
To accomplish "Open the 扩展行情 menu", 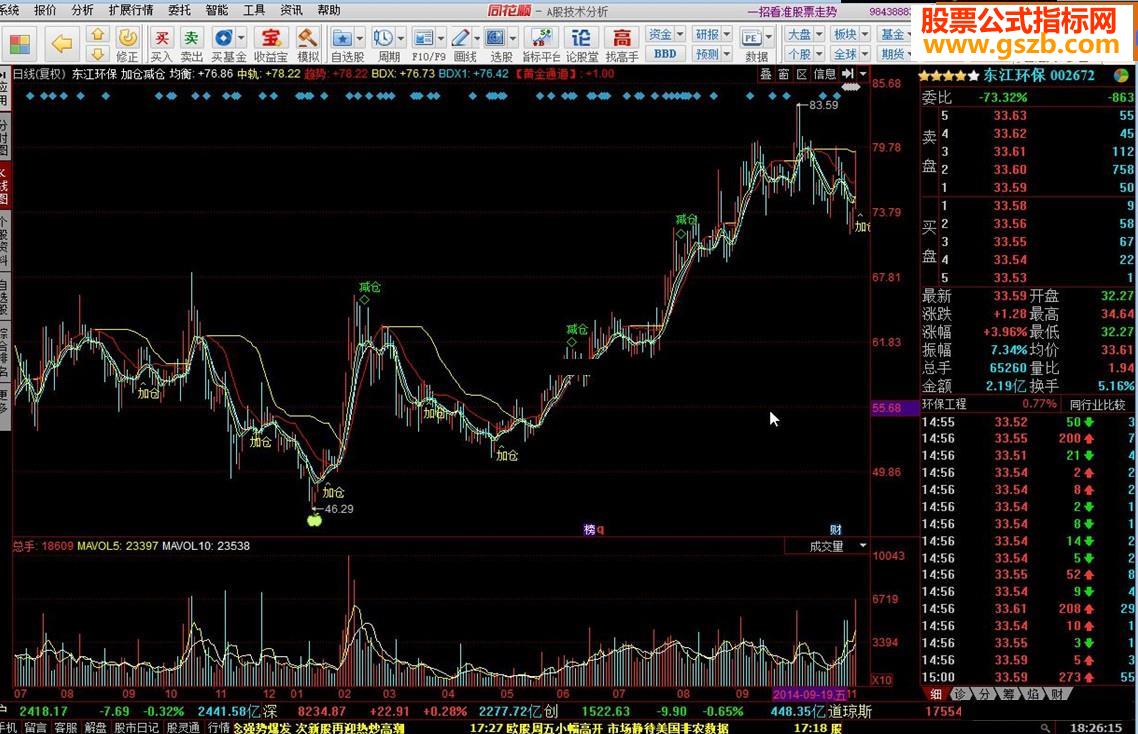I will [x=131, y=10].
